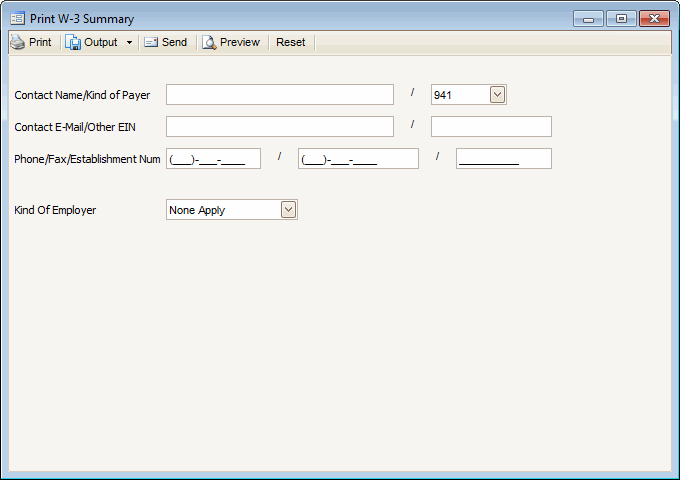Image resolution: width=680 pixels, height=480 pixels.
Task: Click the Send envelope icon
Action: (x=151, y=42)
